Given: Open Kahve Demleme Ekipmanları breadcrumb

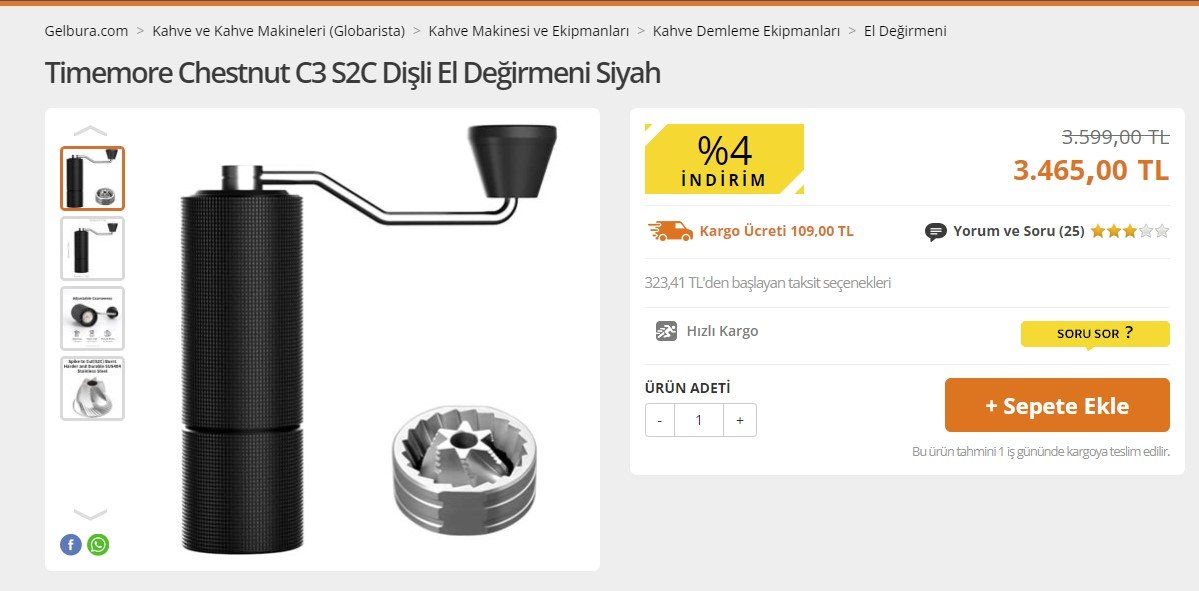Looking at the screenshot, I should coord(746,31).
